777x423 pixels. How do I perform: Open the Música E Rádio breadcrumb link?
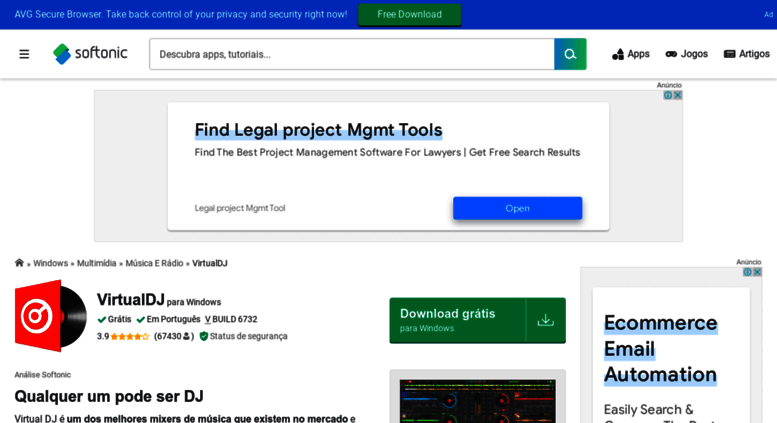click(x=154, y=263)
